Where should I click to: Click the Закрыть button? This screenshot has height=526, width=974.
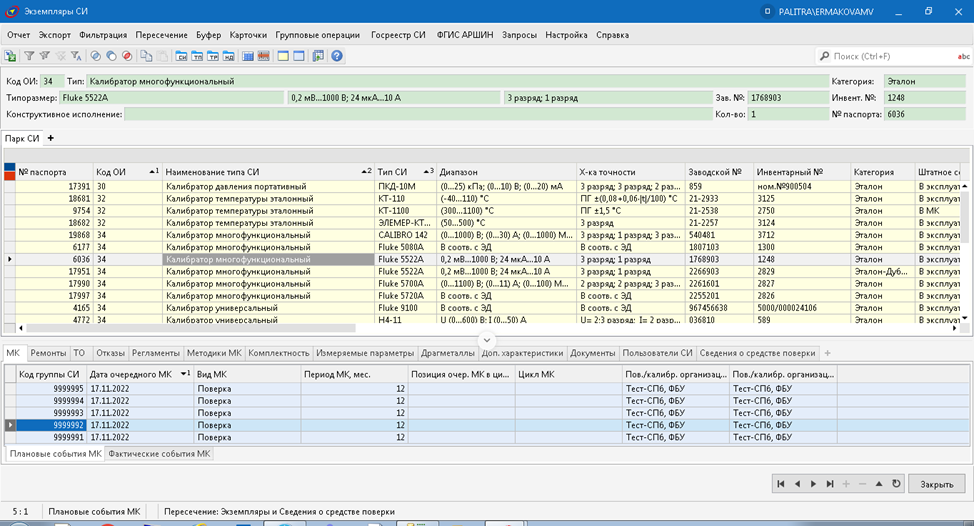[937, 484]
